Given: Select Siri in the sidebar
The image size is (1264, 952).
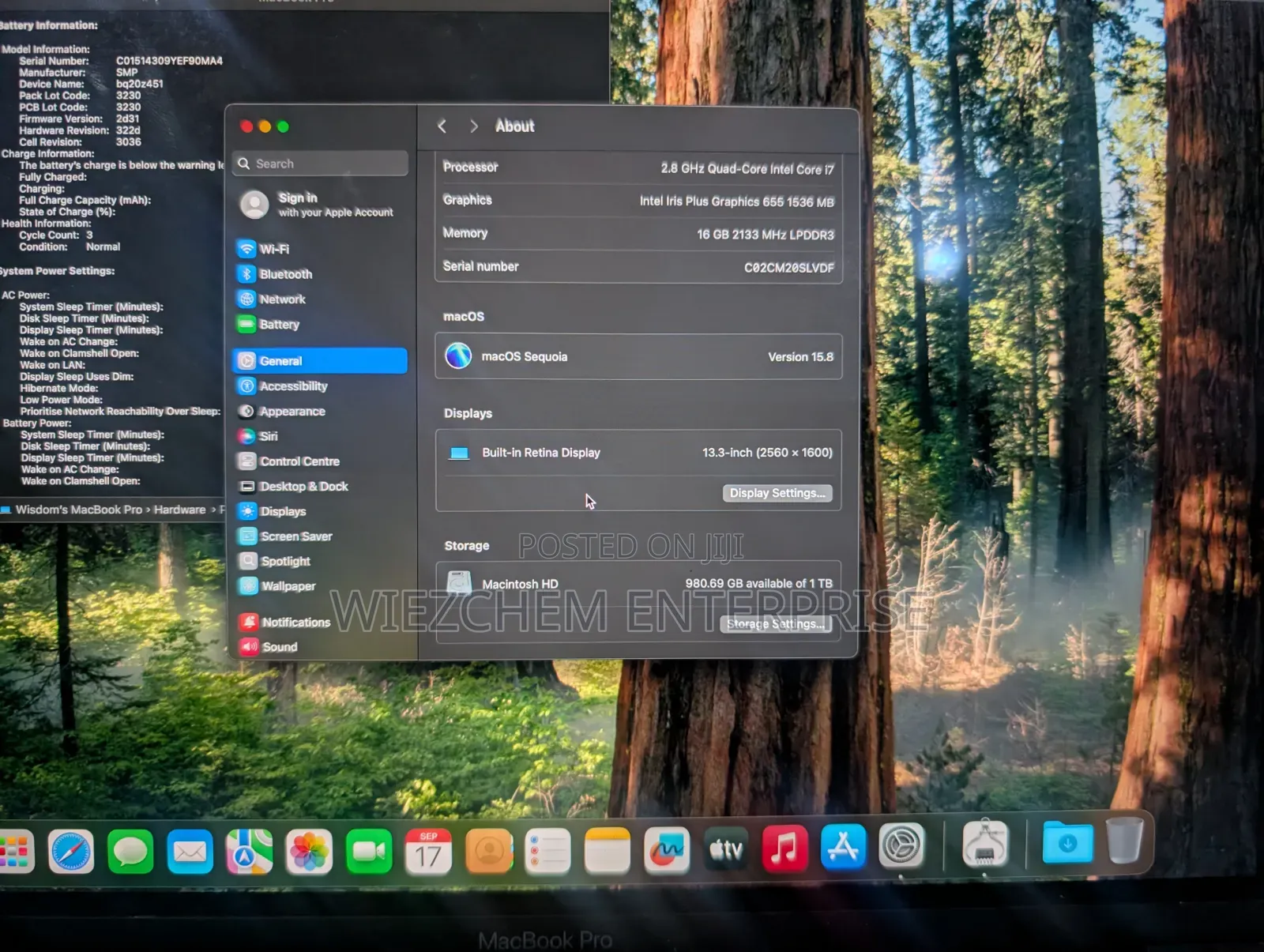Looking at the screenshot, I should (320, 436).
